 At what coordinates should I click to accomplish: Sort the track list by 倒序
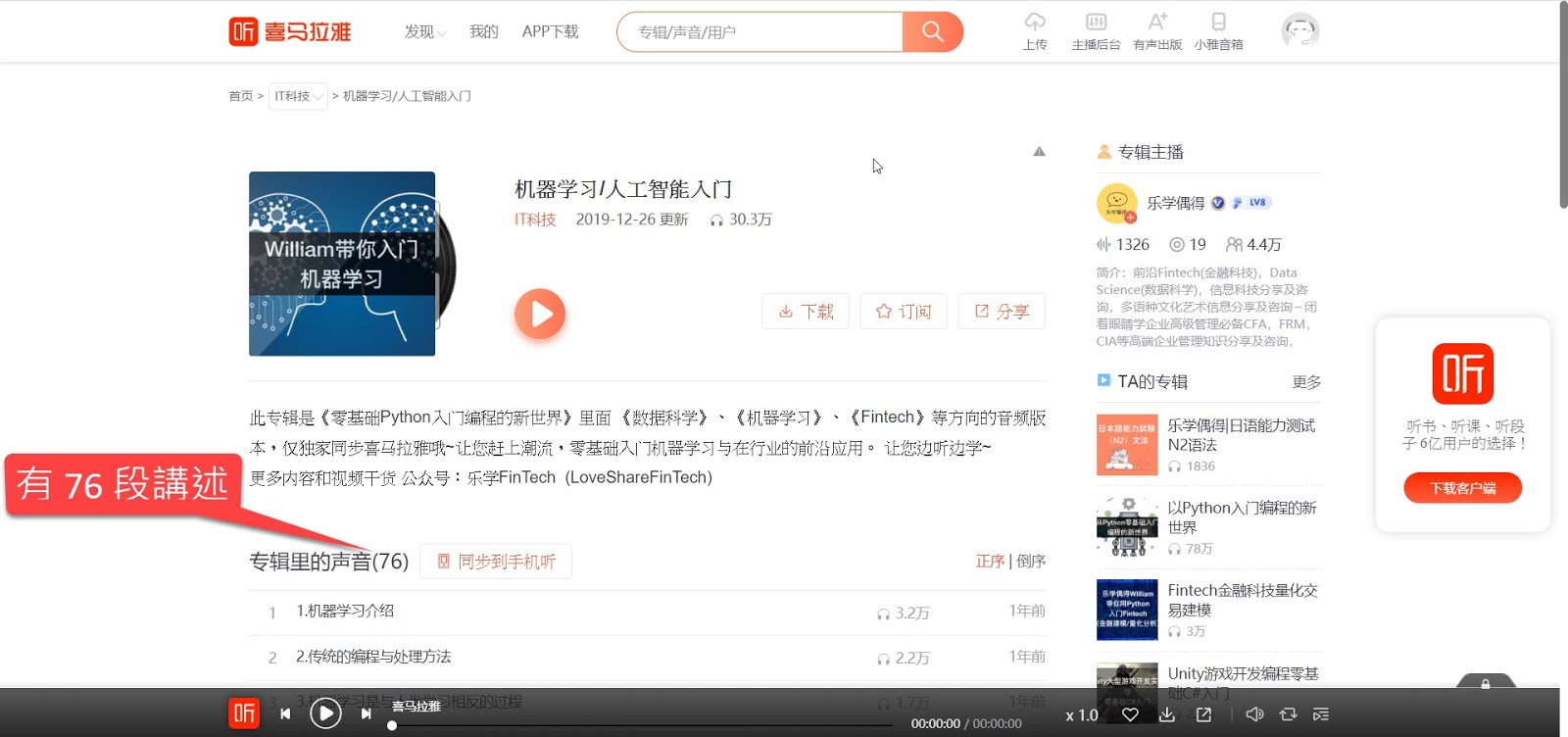1031,562
